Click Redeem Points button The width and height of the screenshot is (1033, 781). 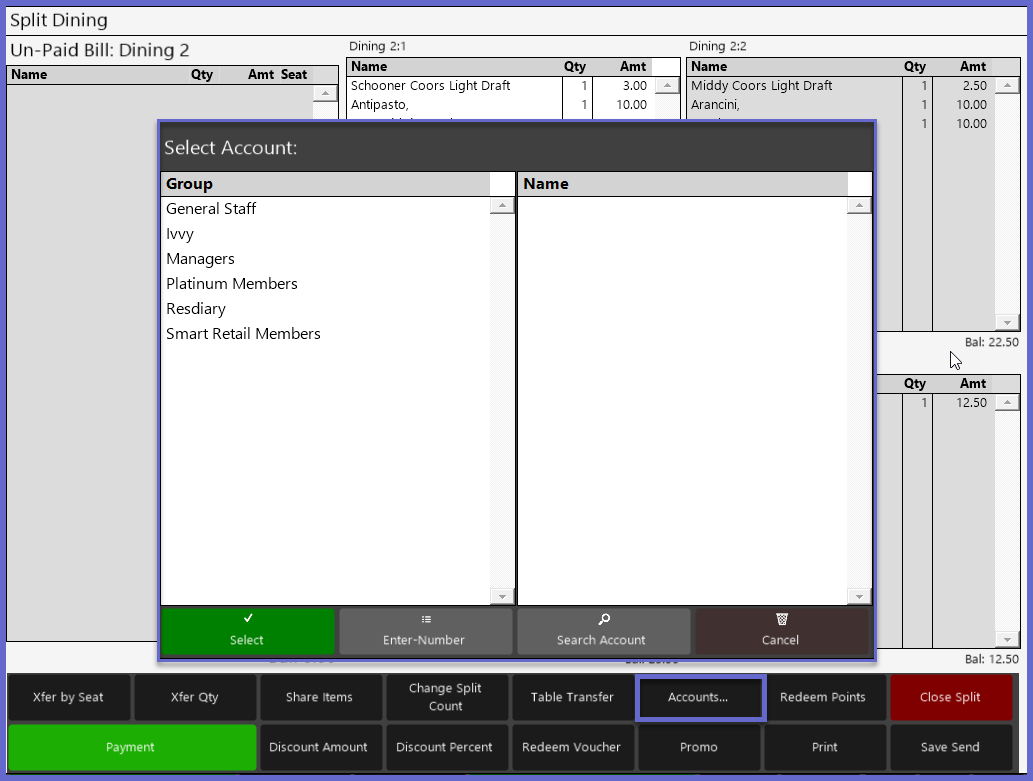823,697
